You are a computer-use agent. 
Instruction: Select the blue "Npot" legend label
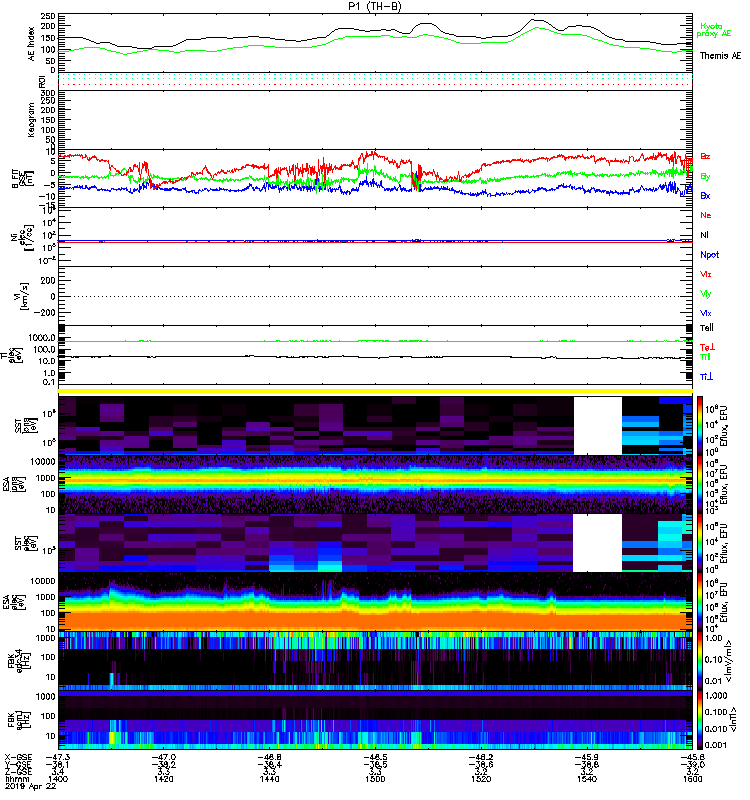pos(710,255)
